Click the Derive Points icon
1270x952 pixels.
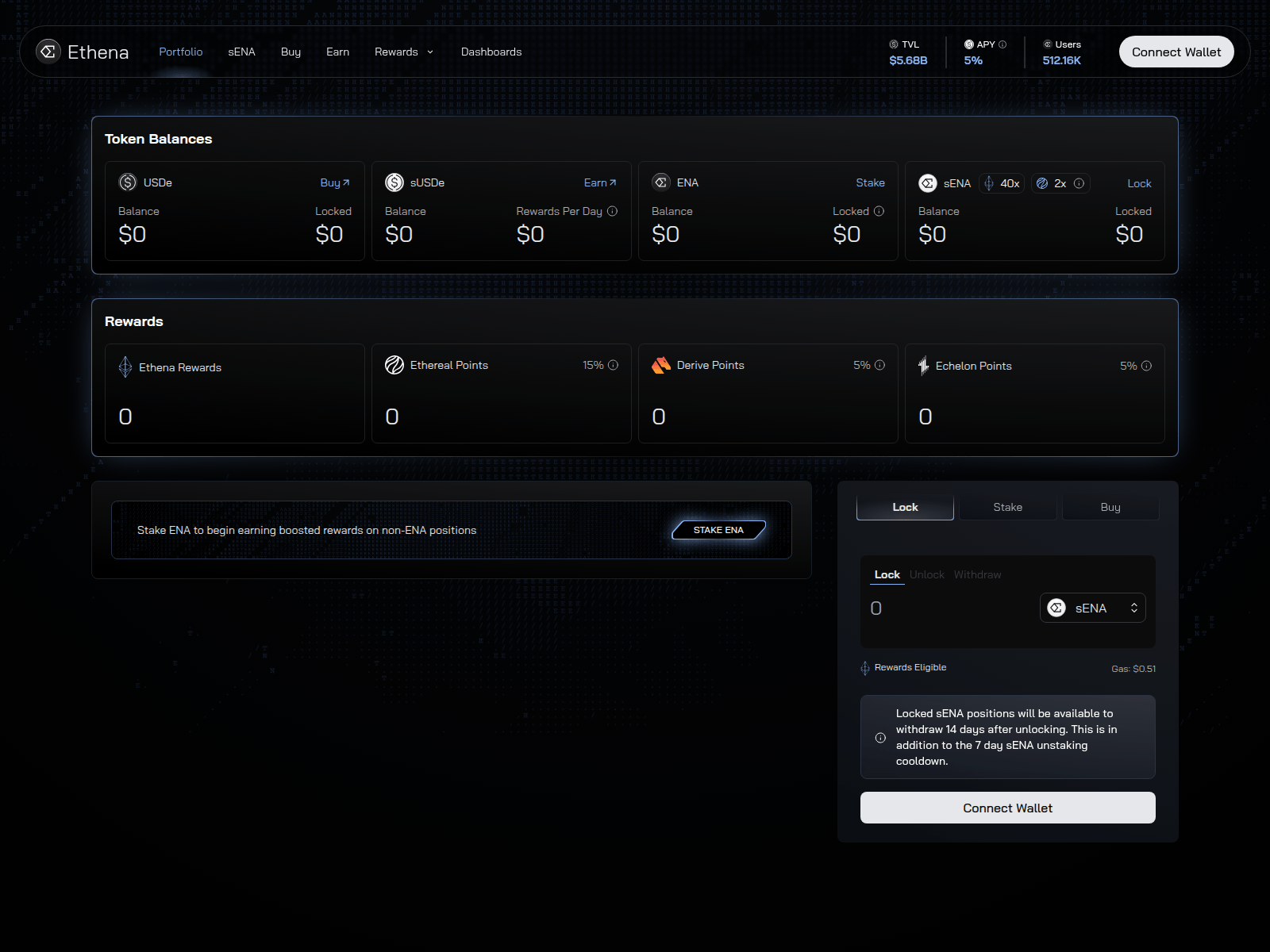point(661,365)
